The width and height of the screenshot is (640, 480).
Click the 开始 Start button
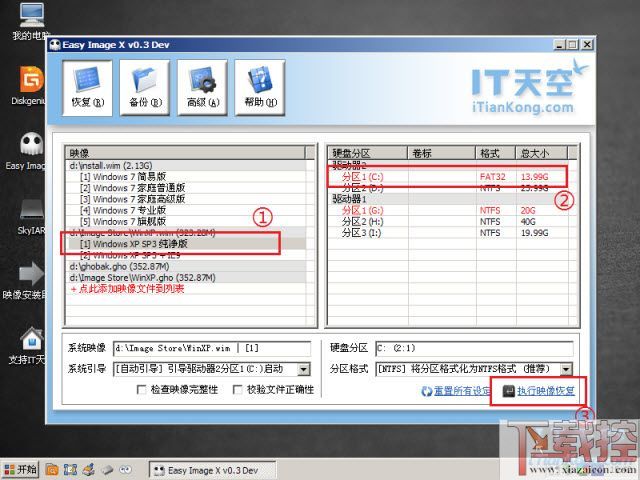click(x=20, y=469)
